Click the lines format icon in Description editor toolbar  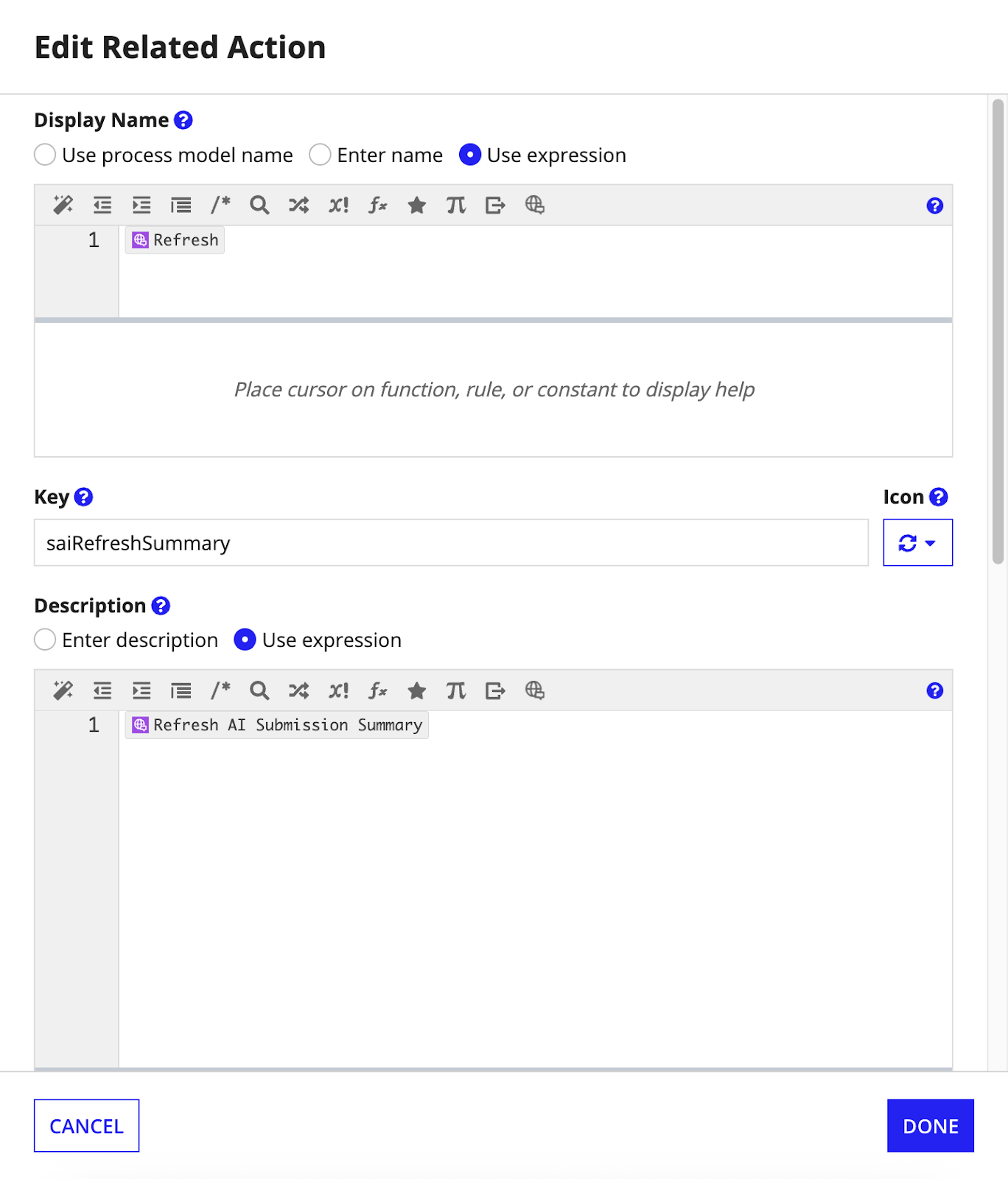(x=181, y=690)
